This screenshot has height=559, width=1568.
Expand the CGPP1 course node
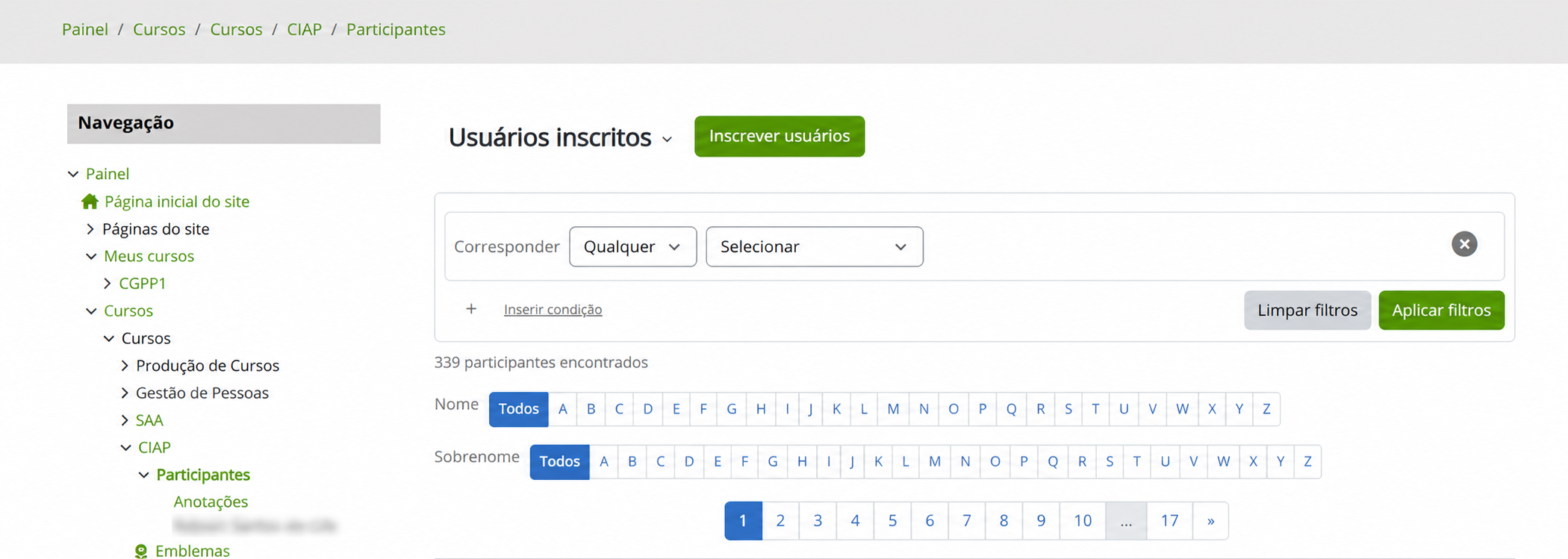pyautogui.click(x=108, y=284)
